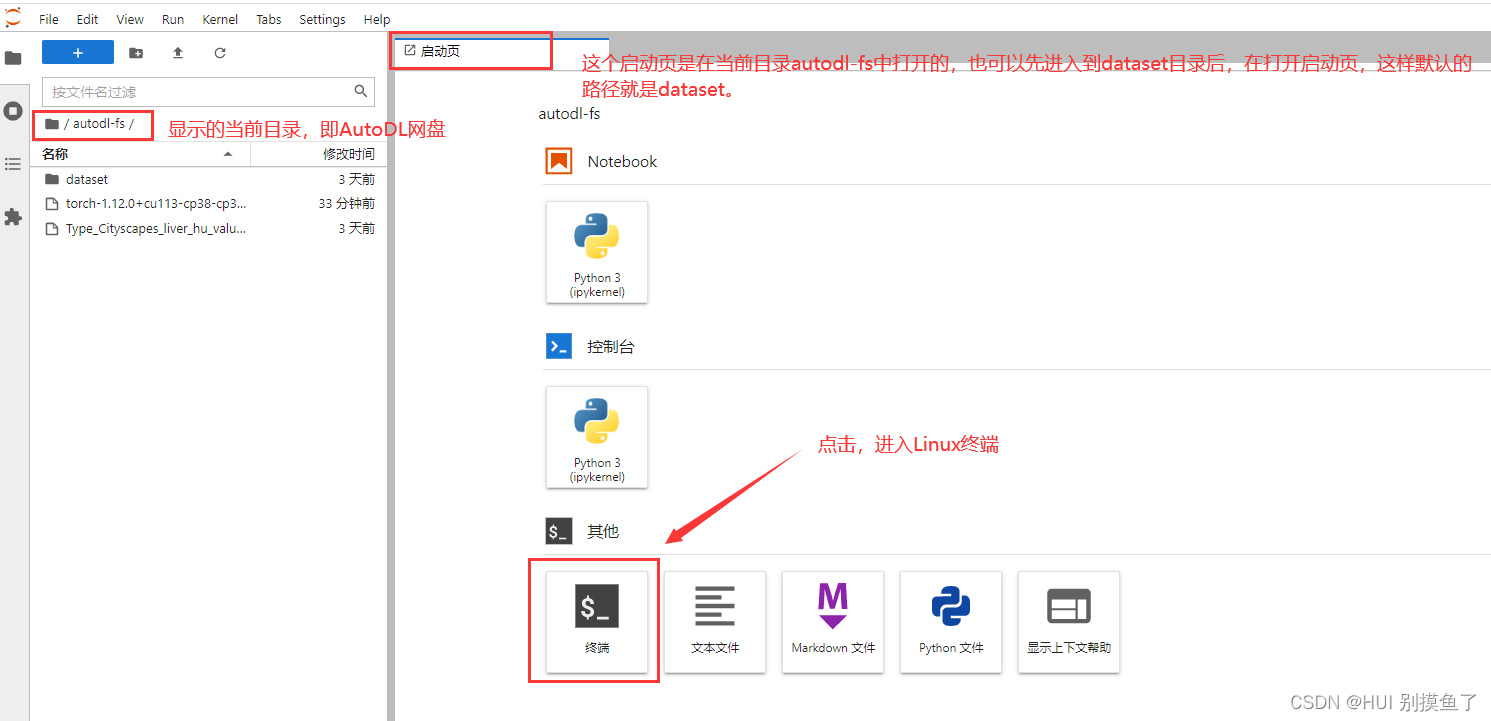This screenshot has height=721, width=1491.
Task: Create a new Markdown 文件
Action: 833,622
